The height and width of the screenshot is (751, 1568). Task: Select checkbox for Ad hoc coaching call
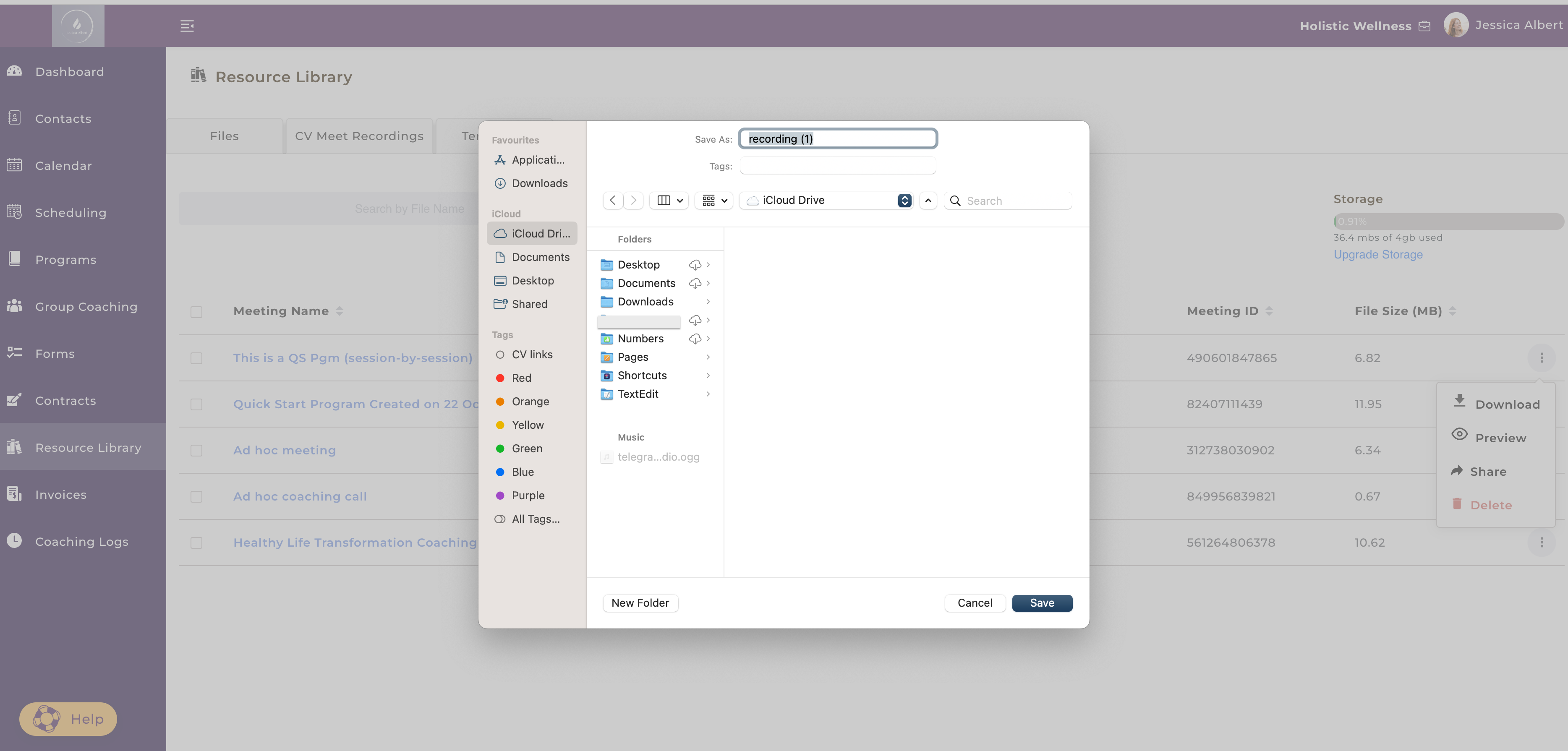pos(196,497)
